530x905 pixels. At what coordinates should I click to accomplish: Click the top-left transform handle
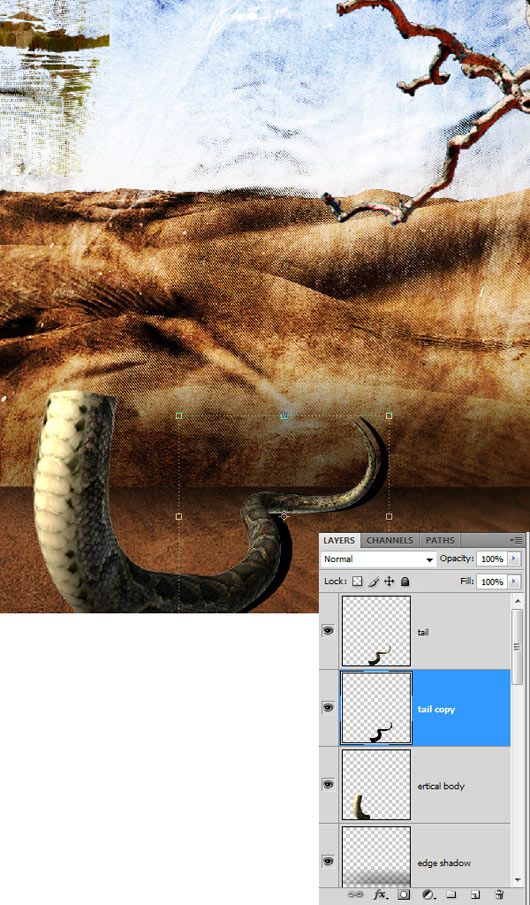point(178,416)
